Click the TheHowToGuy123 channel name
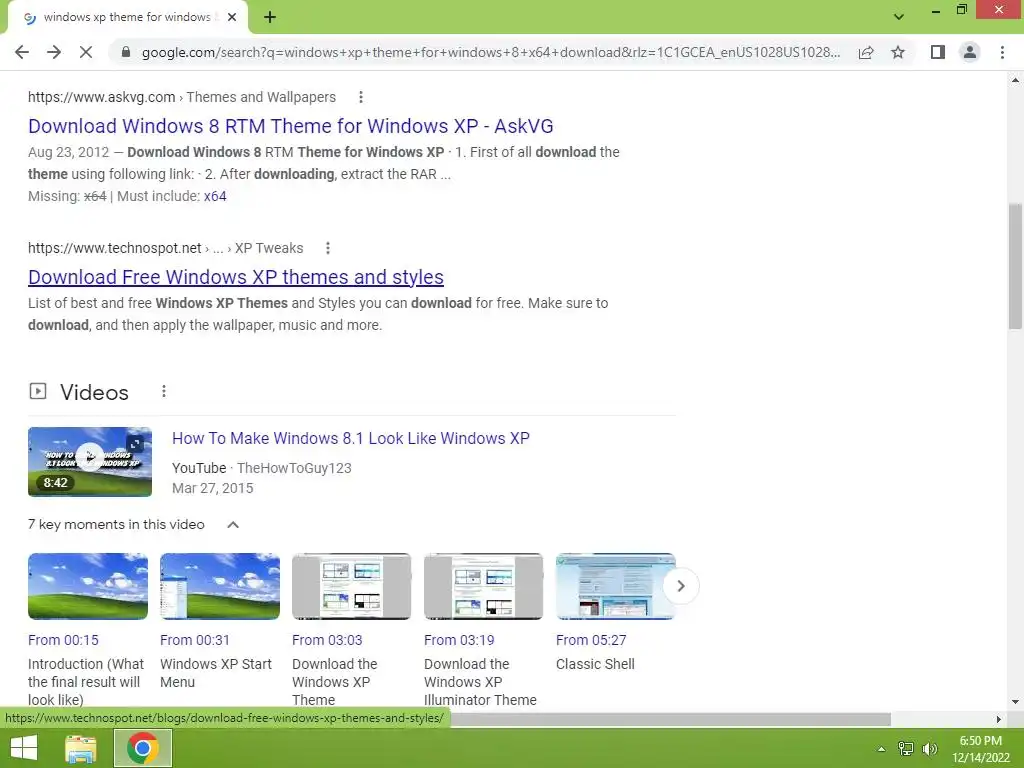This screenshot has width=1024, height=768. [294, 468]
